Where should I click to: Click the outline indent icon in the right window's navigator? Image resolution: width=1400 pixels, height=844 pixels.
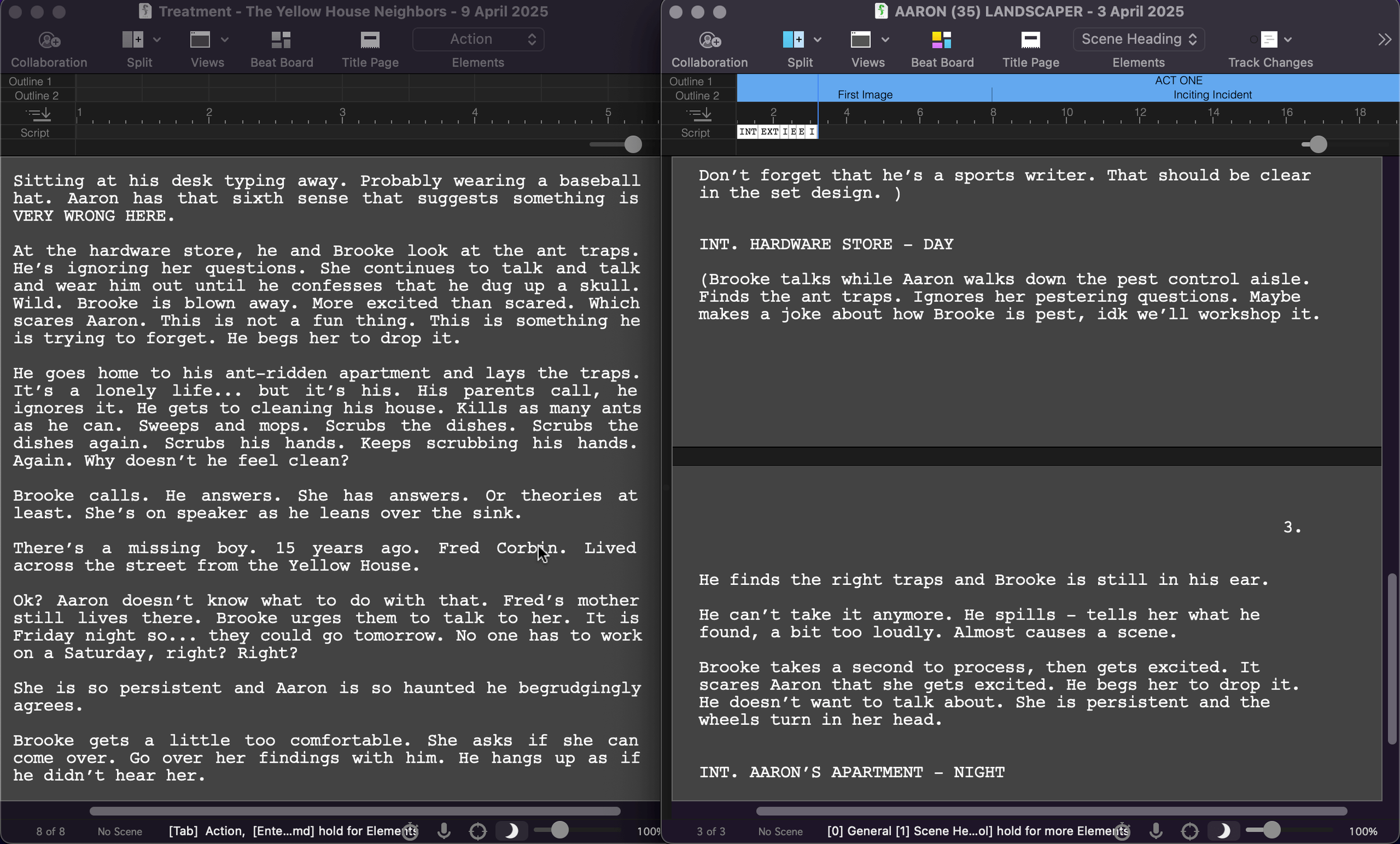699,114
